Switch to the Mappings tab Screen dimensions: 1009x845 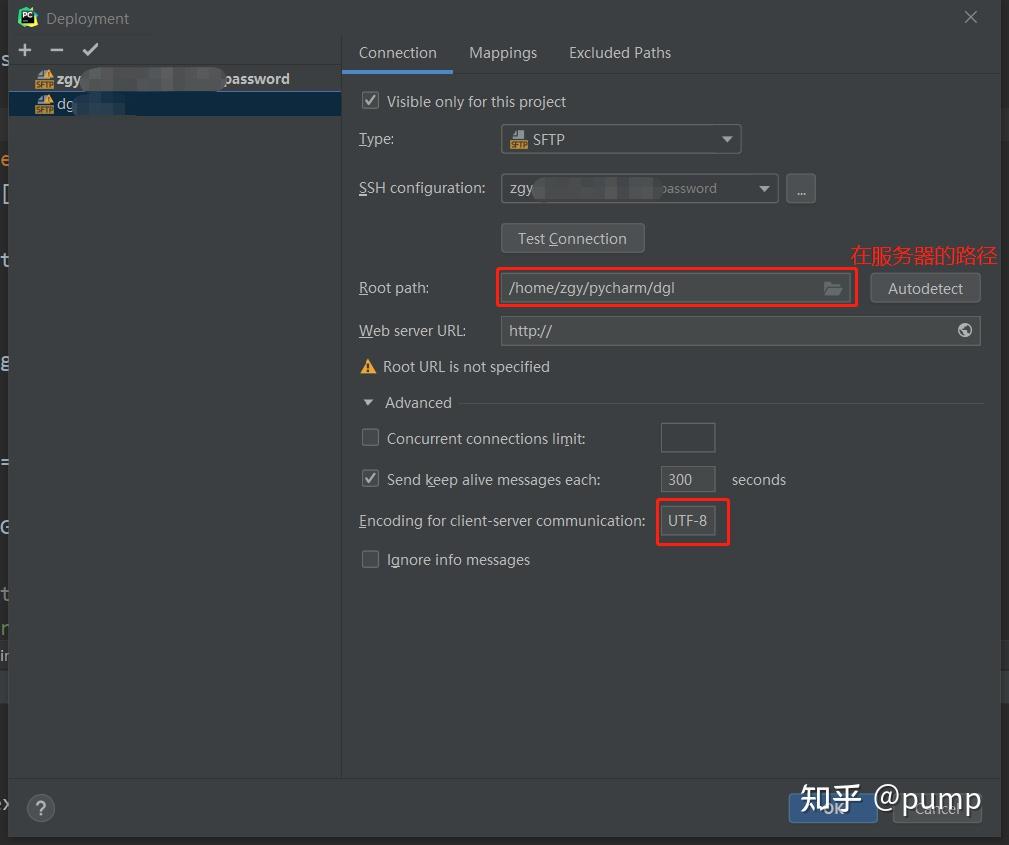503,52
